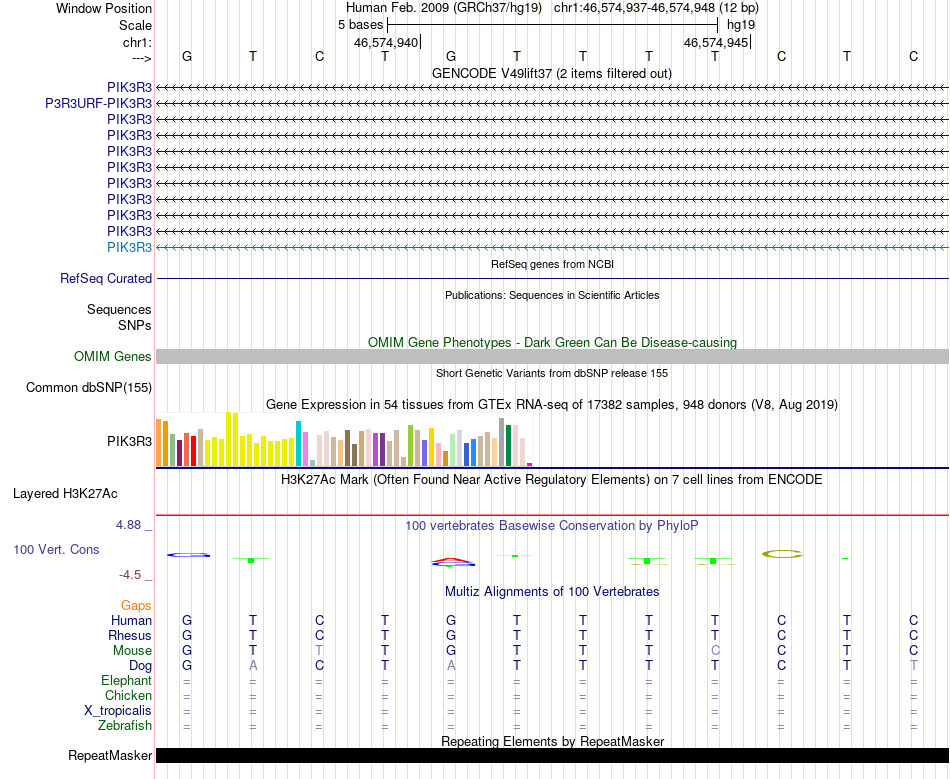Click the red-topped conservation logo glyph

(x=453, y=562)
